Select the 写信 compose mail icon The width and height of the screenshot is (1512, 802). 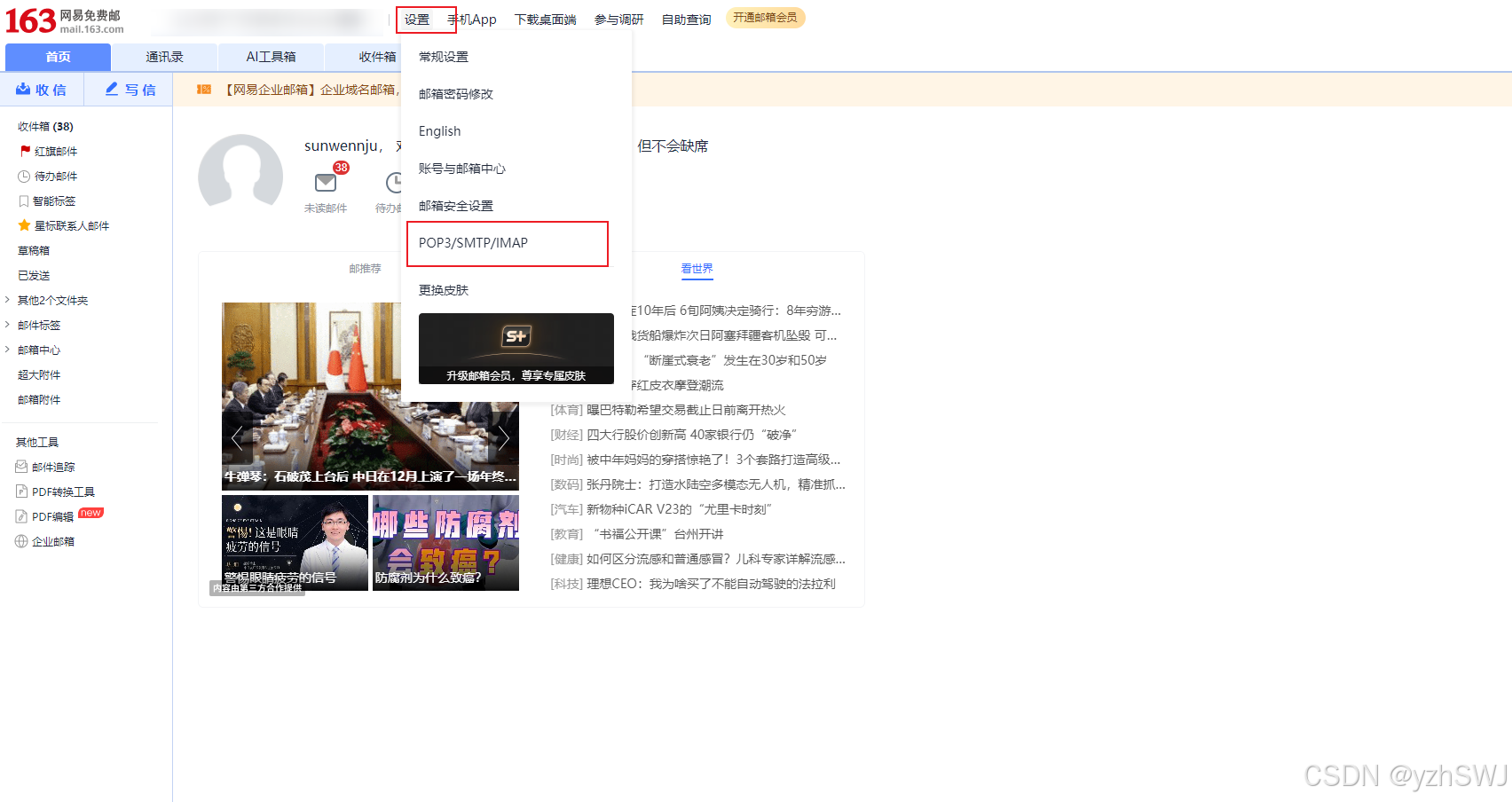(110, 90)
